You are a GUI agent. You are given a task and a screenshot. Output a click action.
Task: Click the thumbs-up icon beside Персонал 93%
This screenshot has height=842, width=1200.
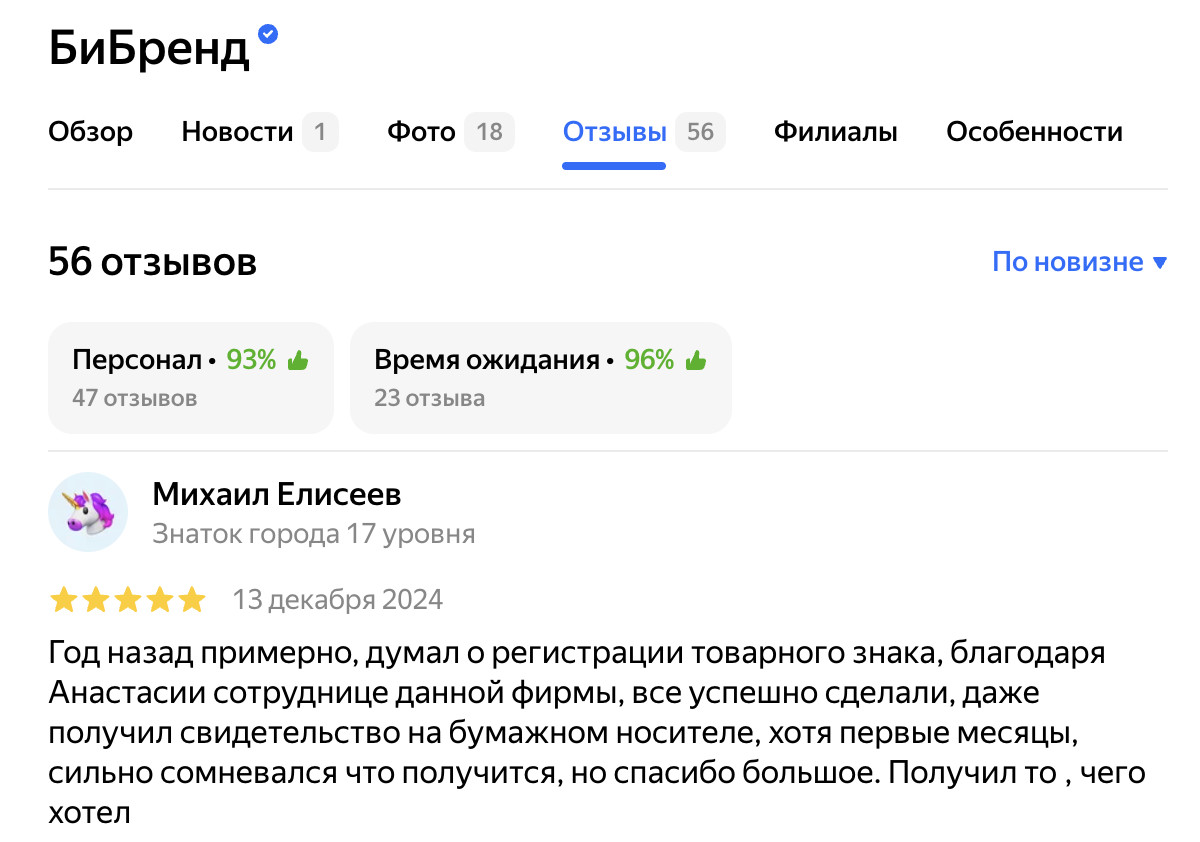297,361
